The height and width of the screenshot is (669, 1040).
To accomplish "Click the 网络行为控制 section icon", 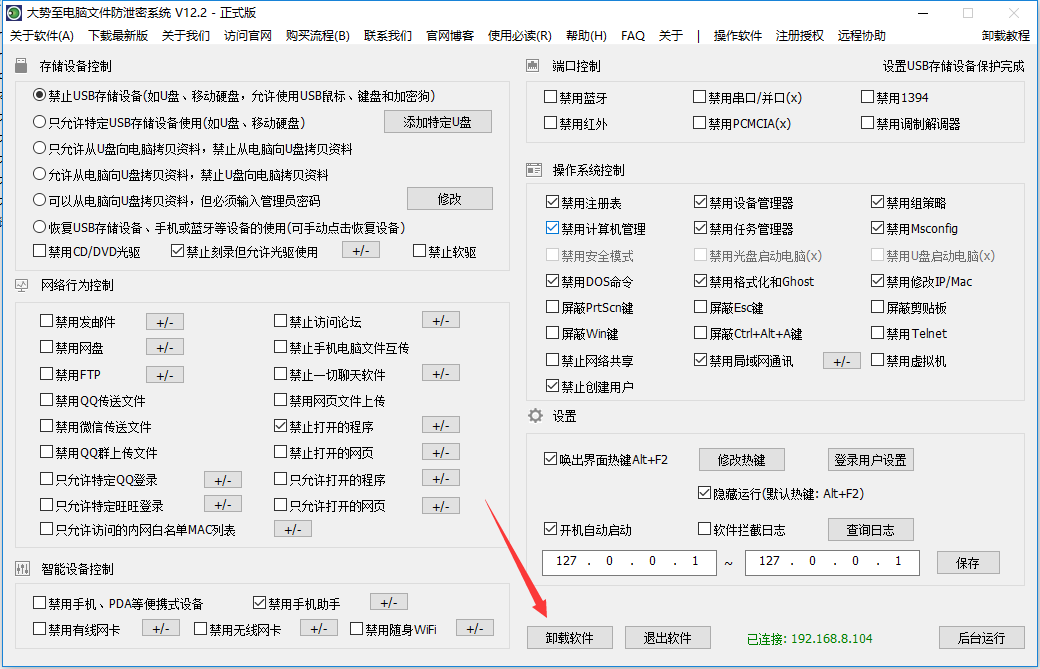I will click(x=23, y=285).
